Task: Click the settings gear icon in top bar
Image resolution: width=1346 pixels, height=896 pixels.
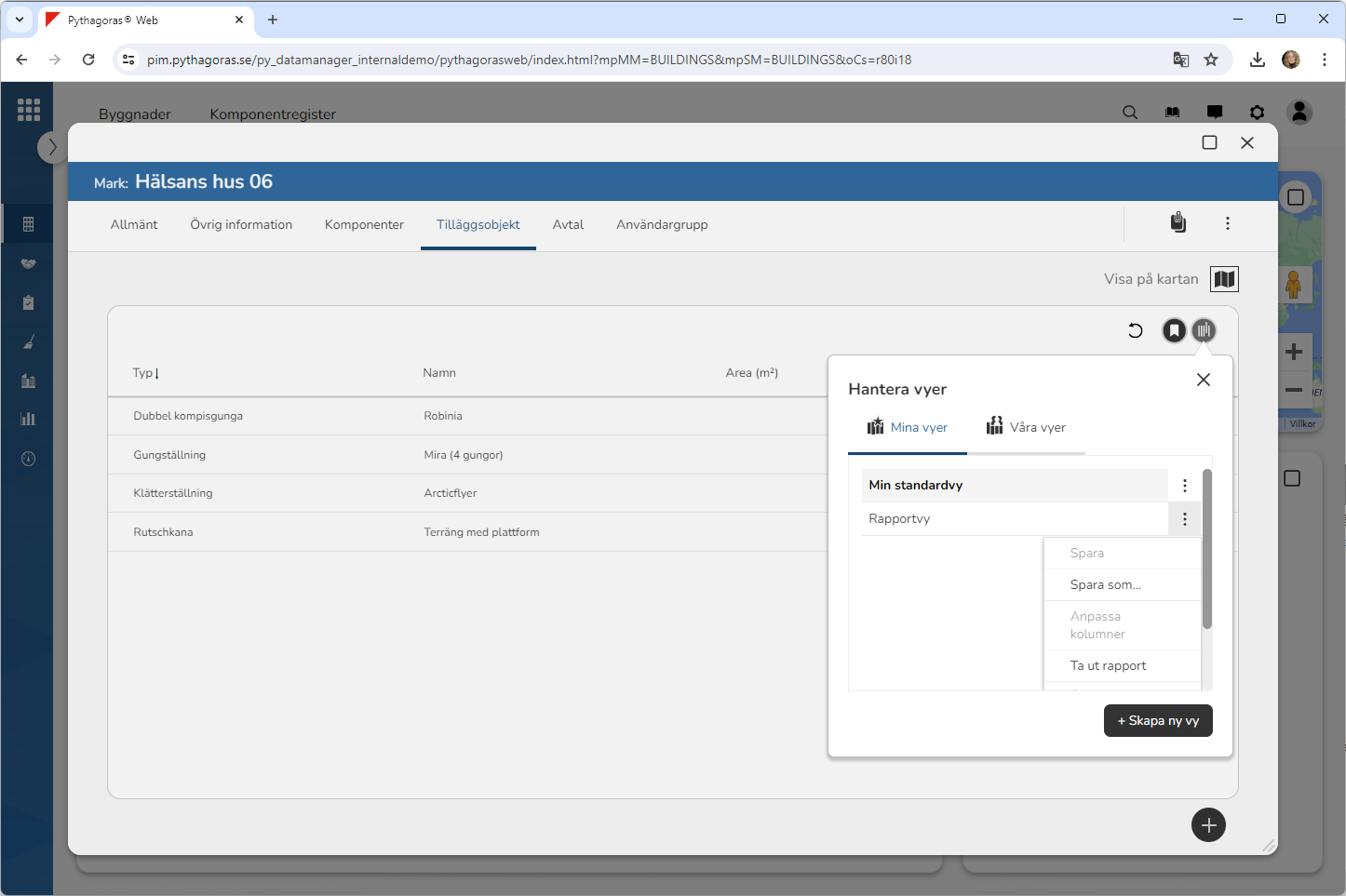Action: point(1257,113)
